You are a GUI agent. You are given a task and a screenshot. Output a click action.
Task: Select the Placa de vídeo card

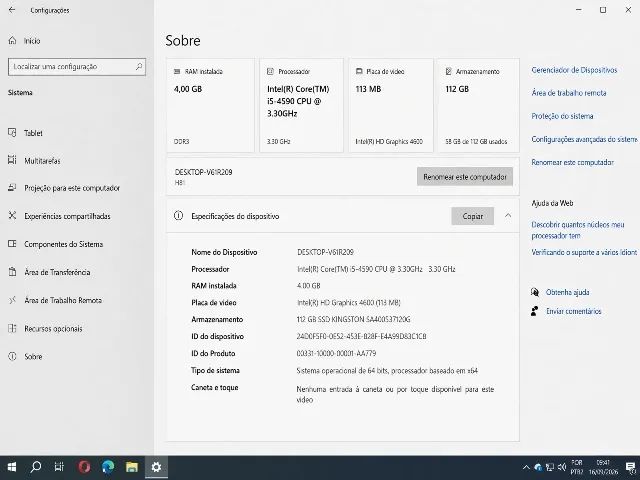click(x=391, y=105)
